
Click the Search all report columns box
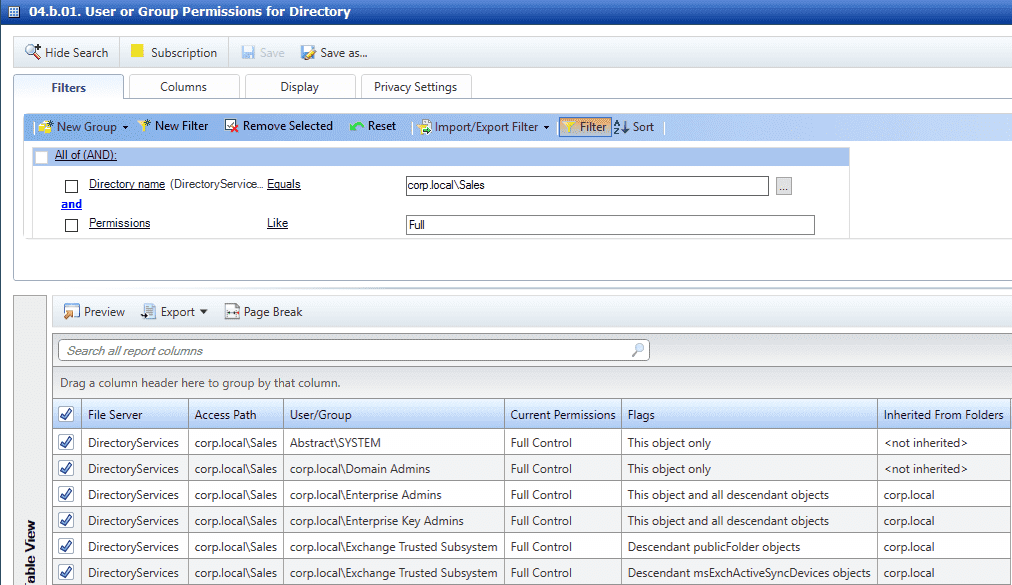click(x=354, y=350)
